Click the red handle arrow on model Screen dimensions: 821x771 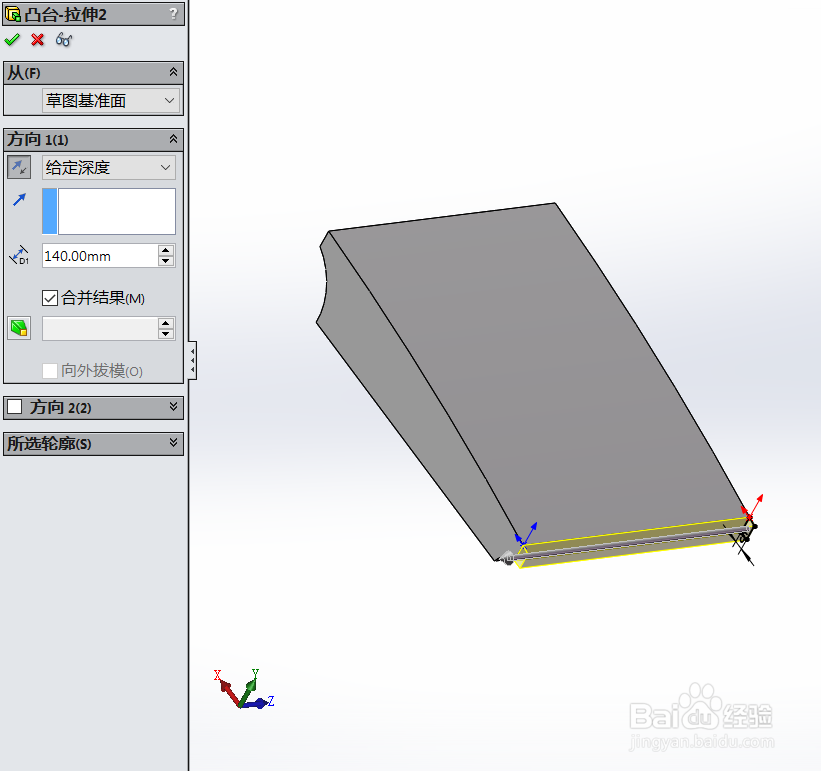(x=755, y=504)
